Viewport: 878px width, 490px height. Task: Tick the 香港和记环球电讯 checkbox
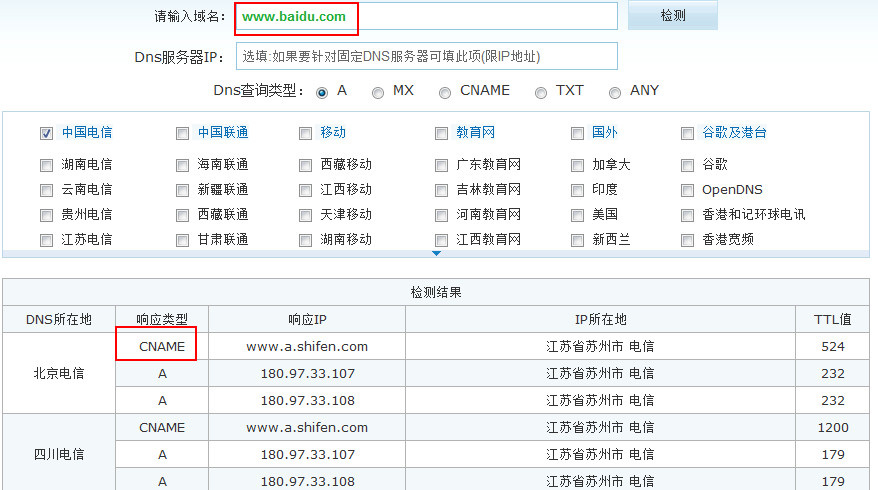[688, 215]
